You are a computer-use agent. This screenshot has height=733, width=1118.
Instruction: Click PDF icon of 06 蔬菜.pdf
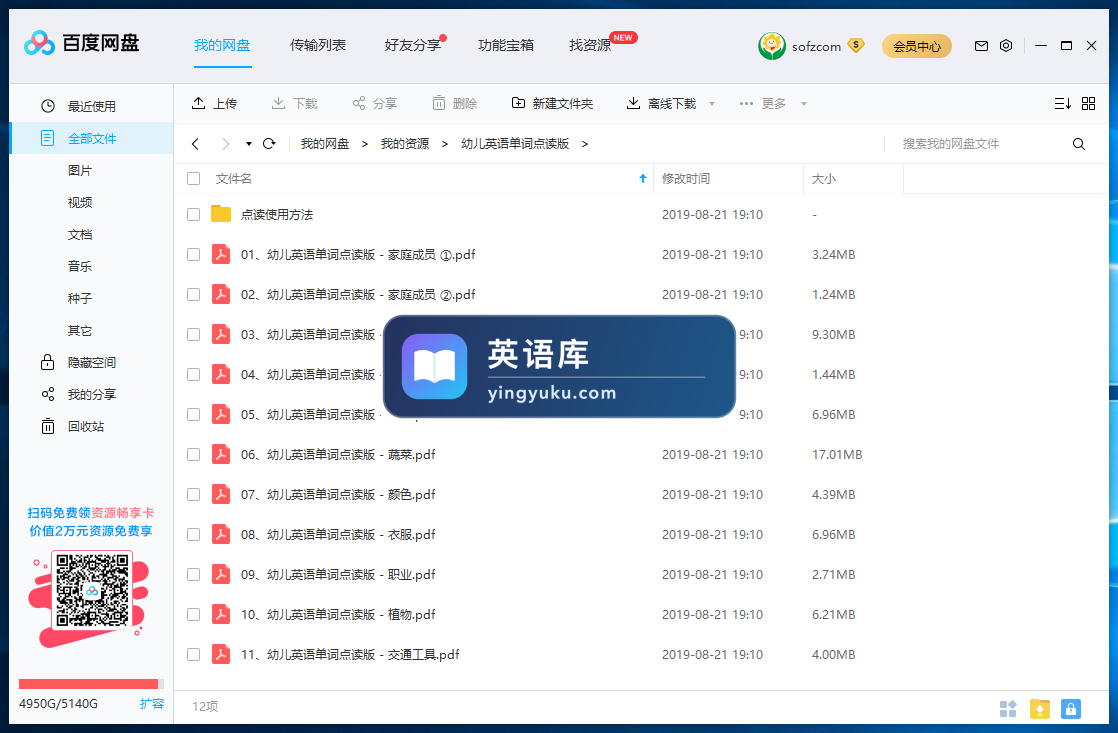pyautogui.click(x=221, y=454)
